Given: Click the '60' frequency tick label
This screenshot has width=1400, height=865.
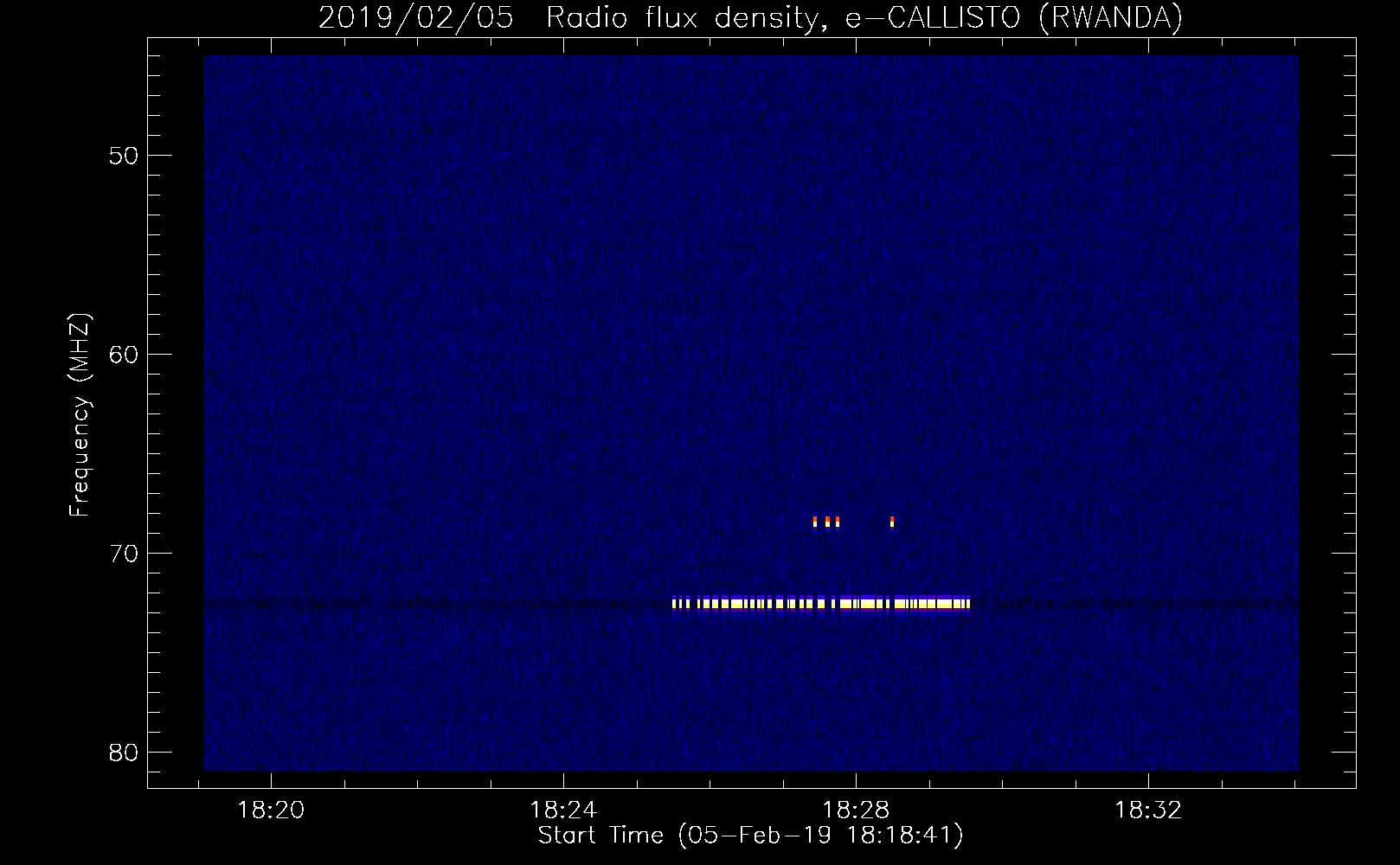Looking at the screenshot, I should pos(124,355).
